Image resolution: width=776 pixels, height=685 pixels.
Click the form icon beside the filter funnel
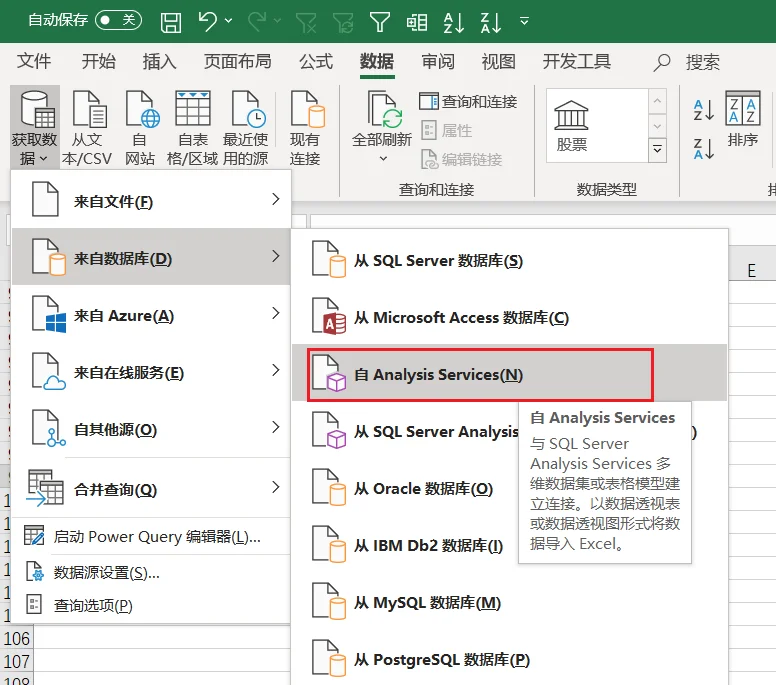click(417, 22)
